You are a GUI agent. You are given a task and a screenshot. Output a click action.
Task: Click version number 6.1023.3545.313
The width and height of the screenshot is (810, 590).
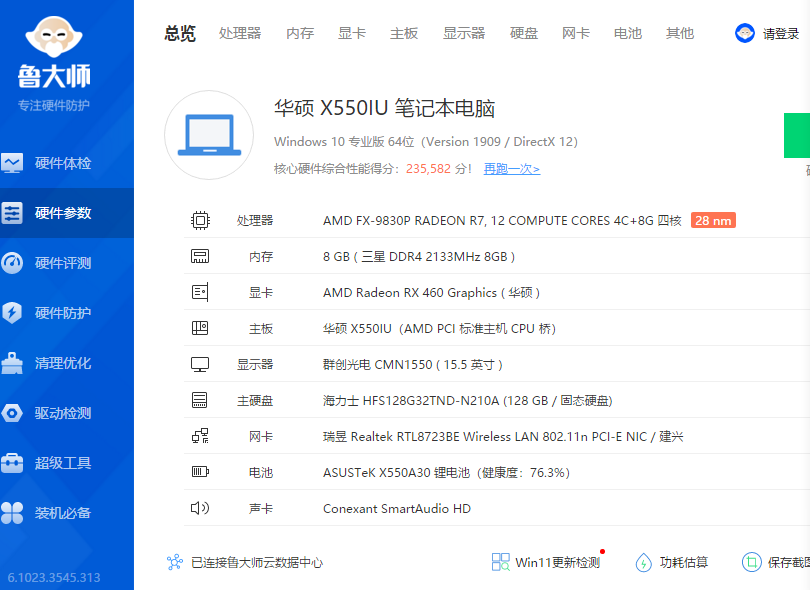click(54, 578)
